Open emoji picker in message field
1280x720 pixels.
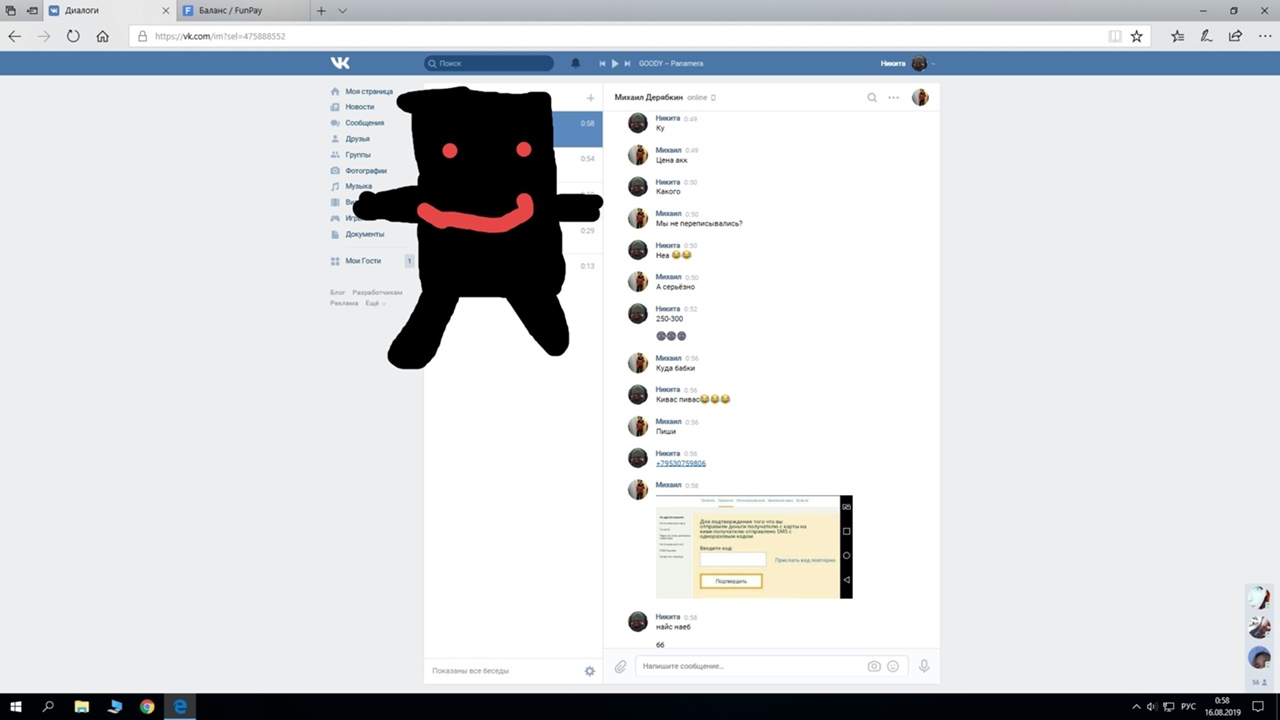tap(893, 666)
